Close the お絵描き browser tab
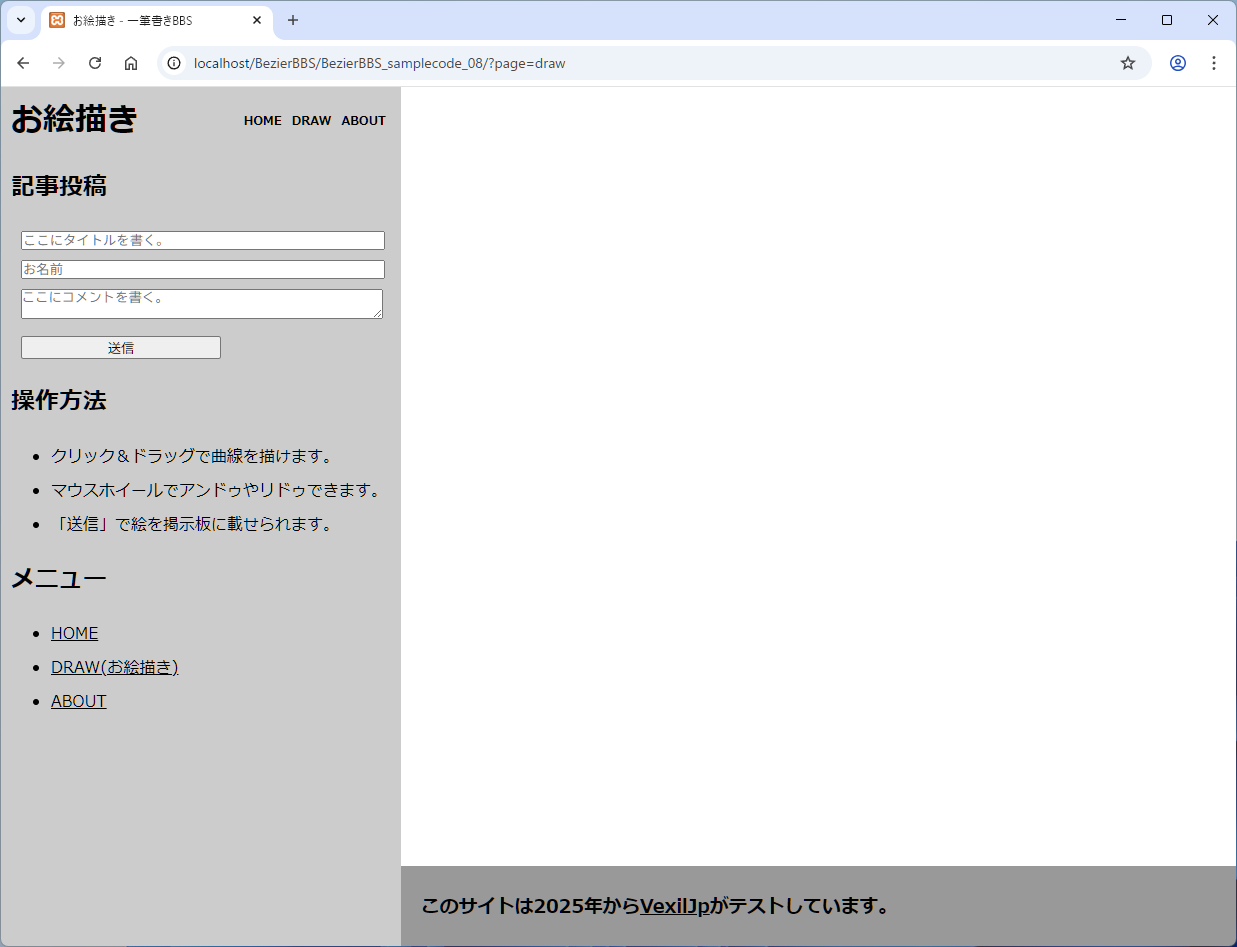Screen dimensions: 1237x947 click(x=257, y=20)
